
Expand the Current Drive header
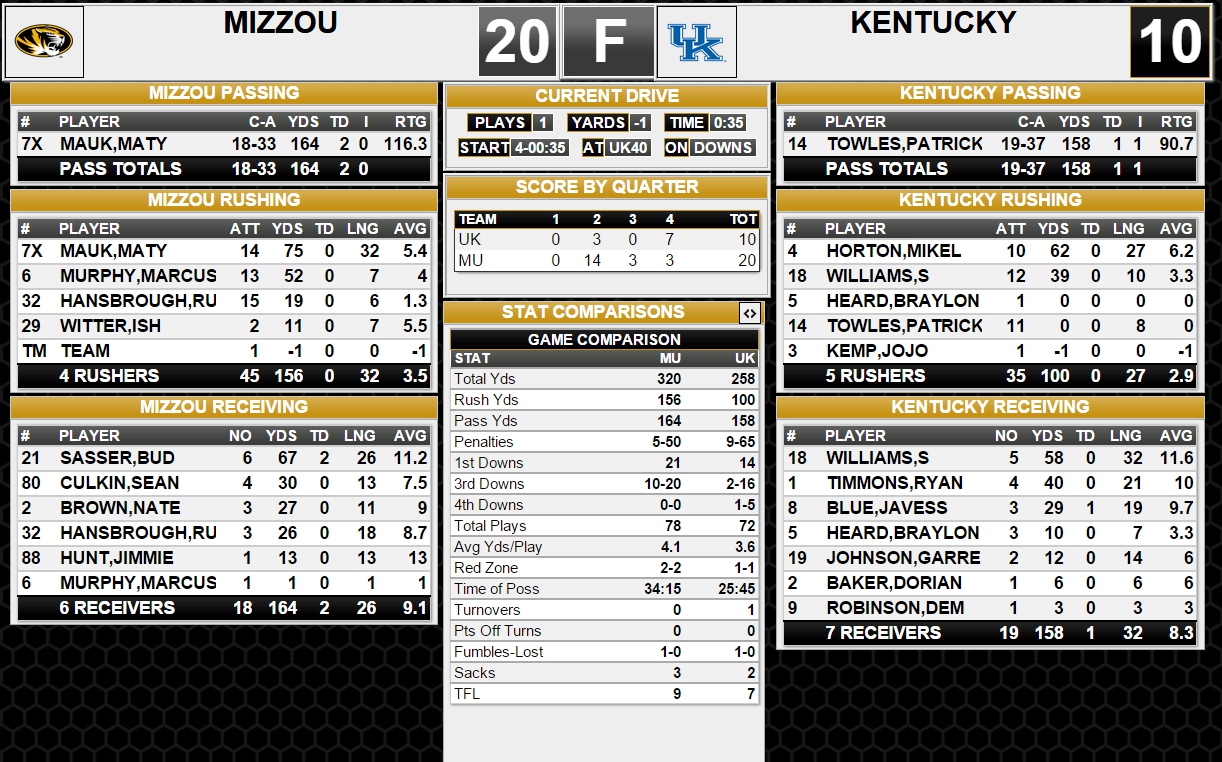coord(607,96)
